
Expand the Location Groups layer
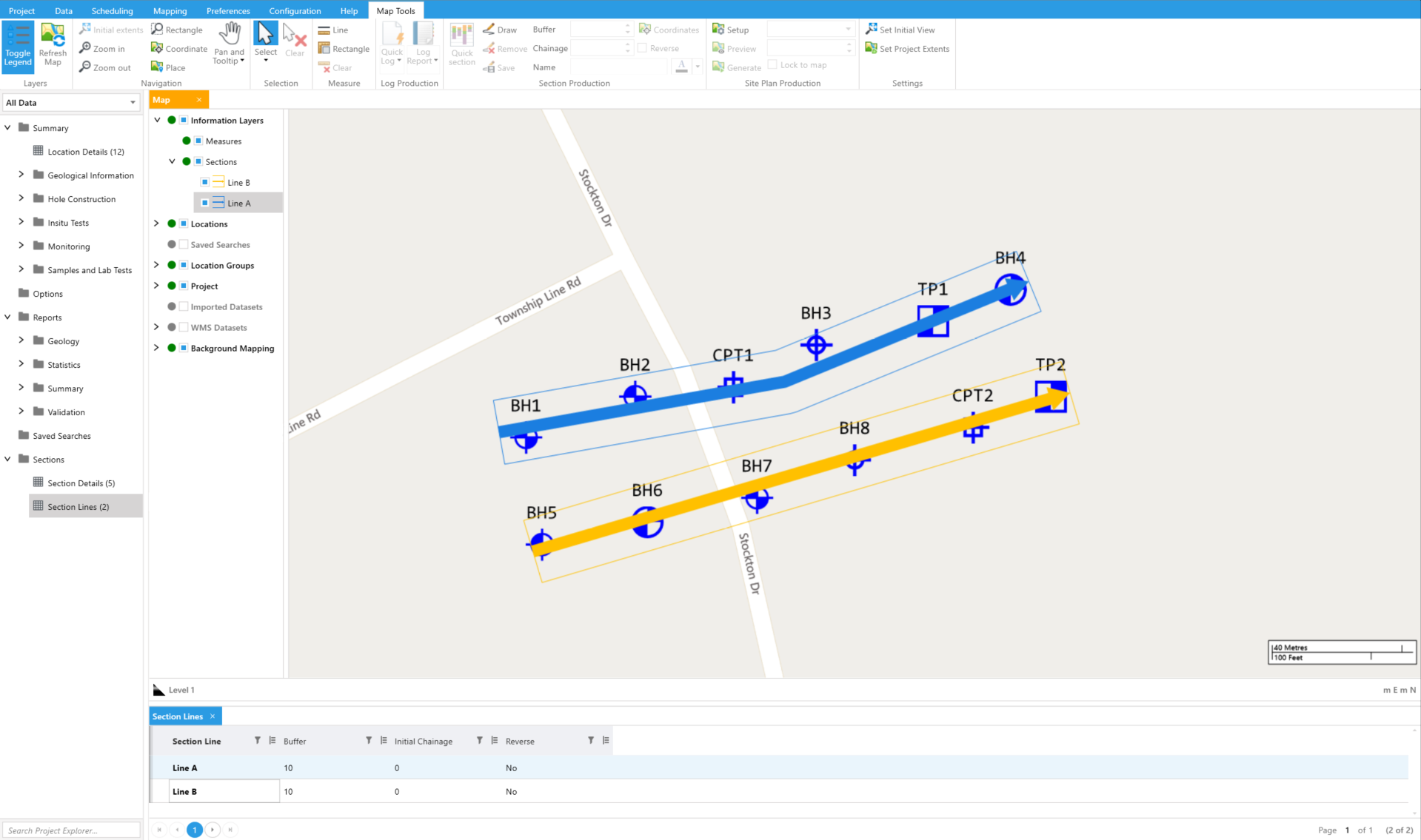point(156,265)
